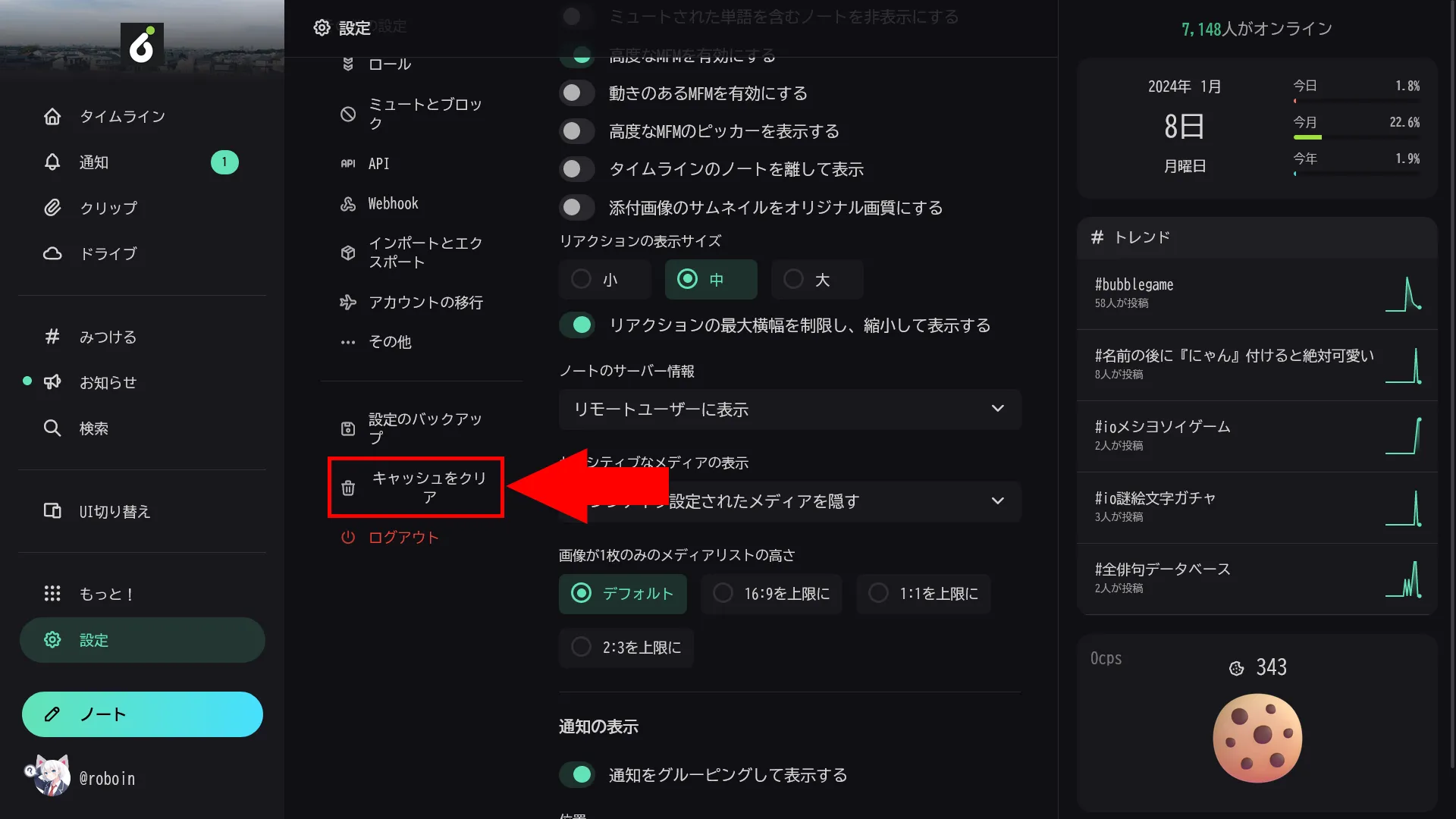
Task: Open ノートのサーバー情報 dropdown menu
Action: [x=787, y=409]
